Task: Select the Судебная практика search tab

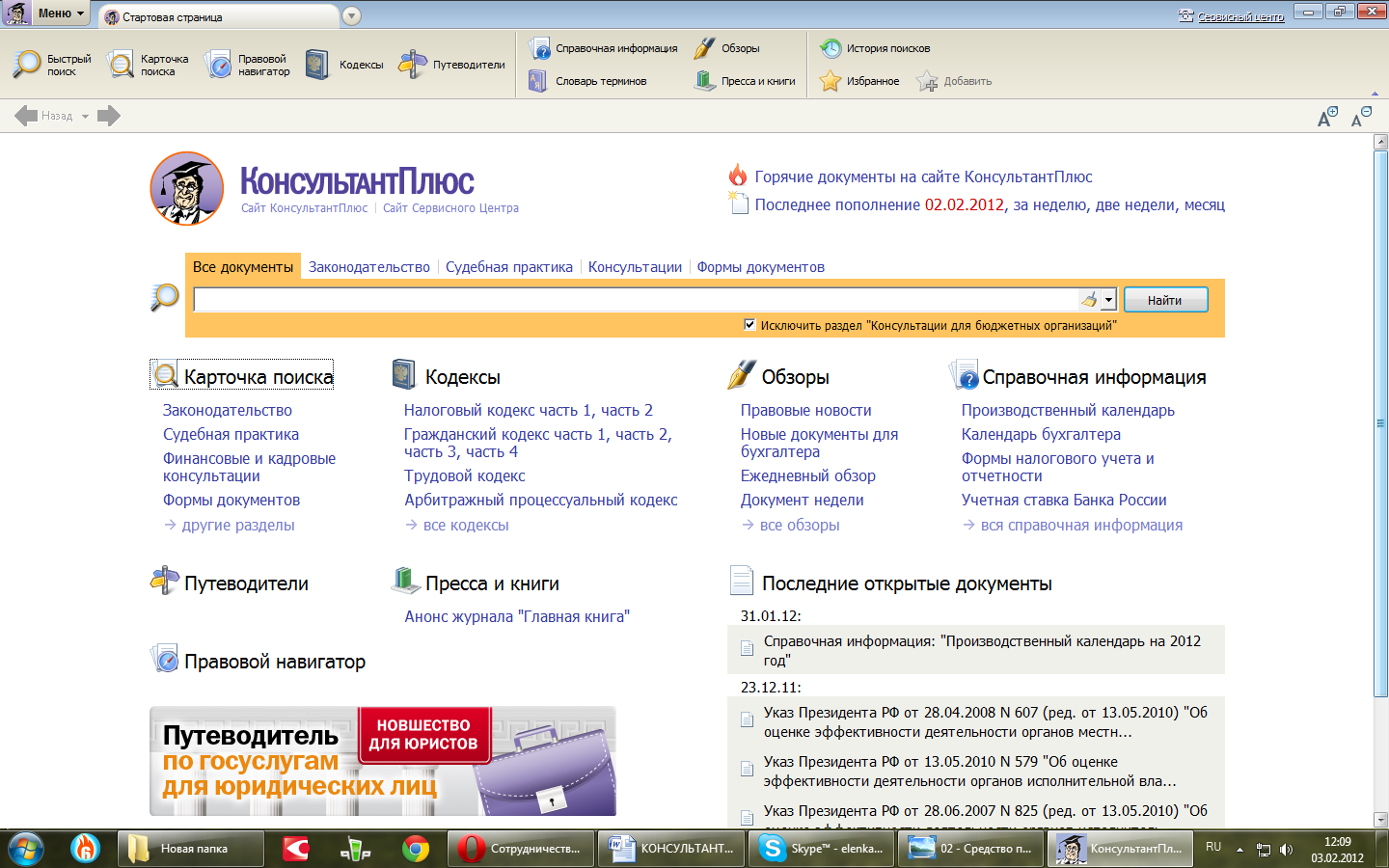Action: pos(509,267)
